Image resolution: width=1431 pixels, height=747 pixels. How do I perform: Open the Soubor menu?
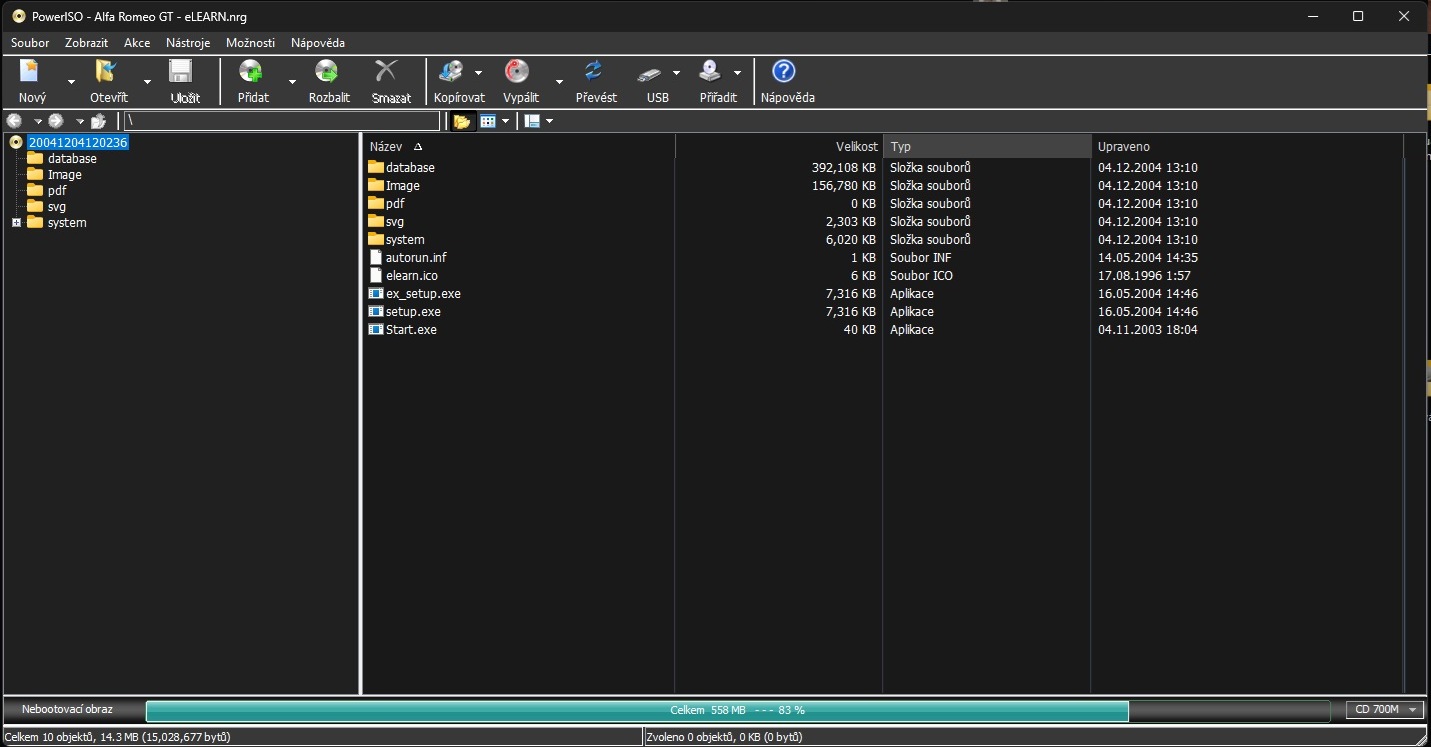(30, 43)
